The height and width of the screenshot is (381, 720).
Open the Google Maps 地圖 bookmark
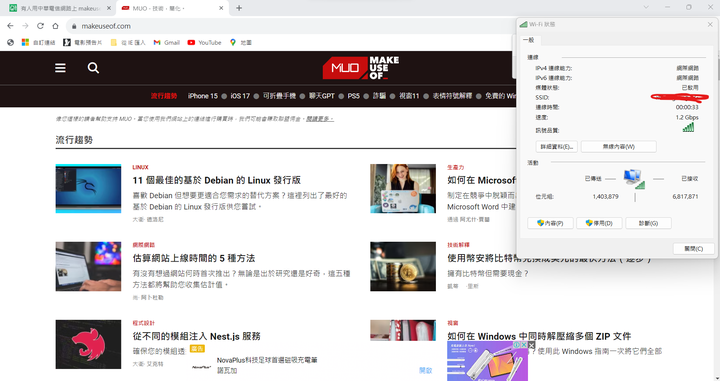[241, 42]
